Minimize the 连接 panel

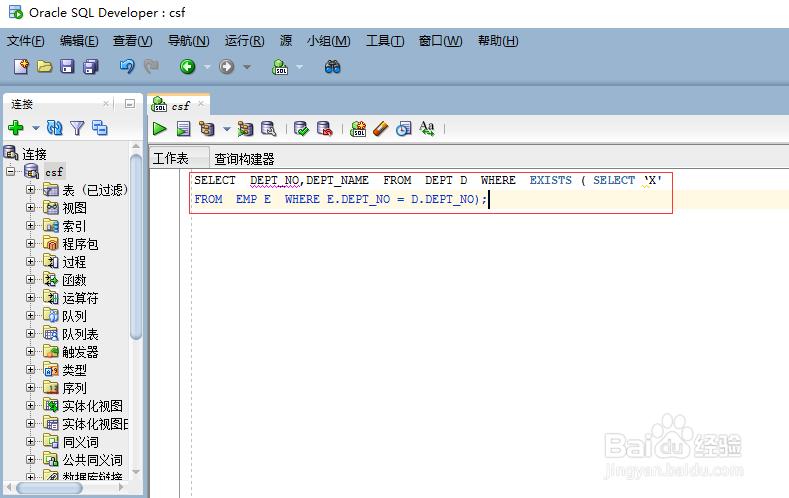pos(130,104)
